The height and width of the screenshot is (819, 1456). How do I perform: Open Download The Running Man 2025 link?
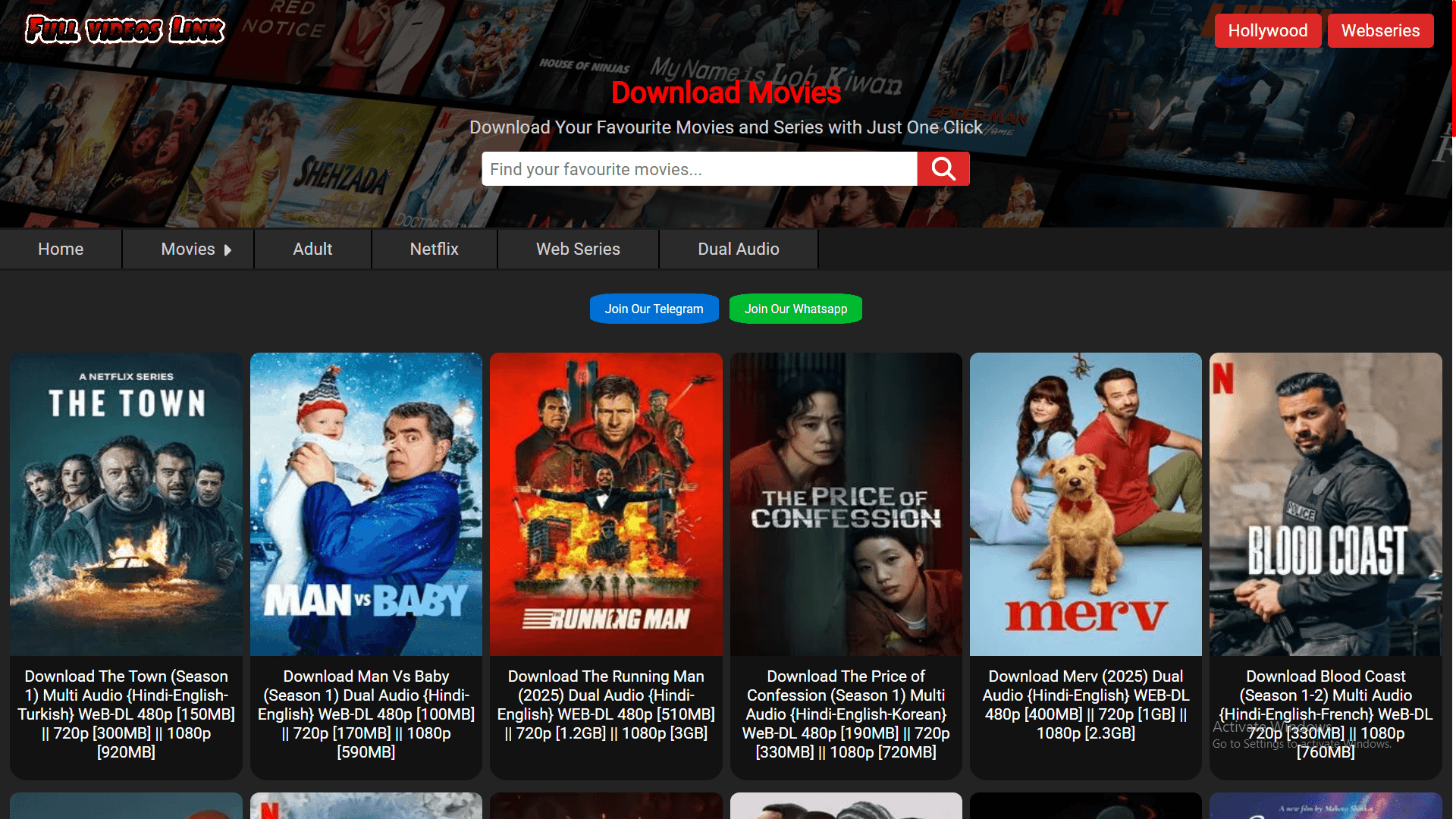pyautogui.click(x=606, y=704)
